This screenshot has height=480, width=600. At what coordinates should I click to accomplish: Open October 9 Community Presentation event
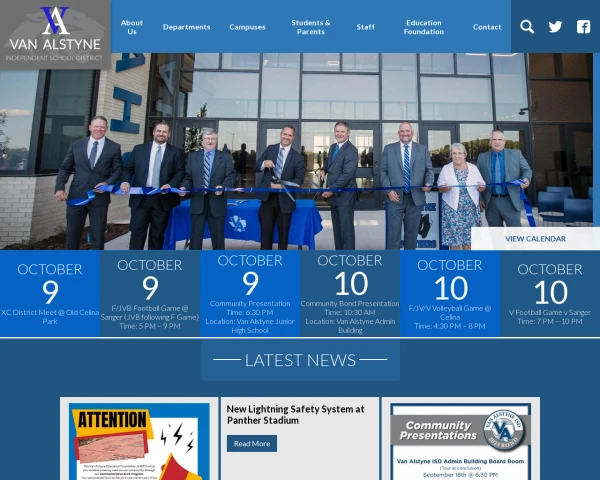coord(250,294)
